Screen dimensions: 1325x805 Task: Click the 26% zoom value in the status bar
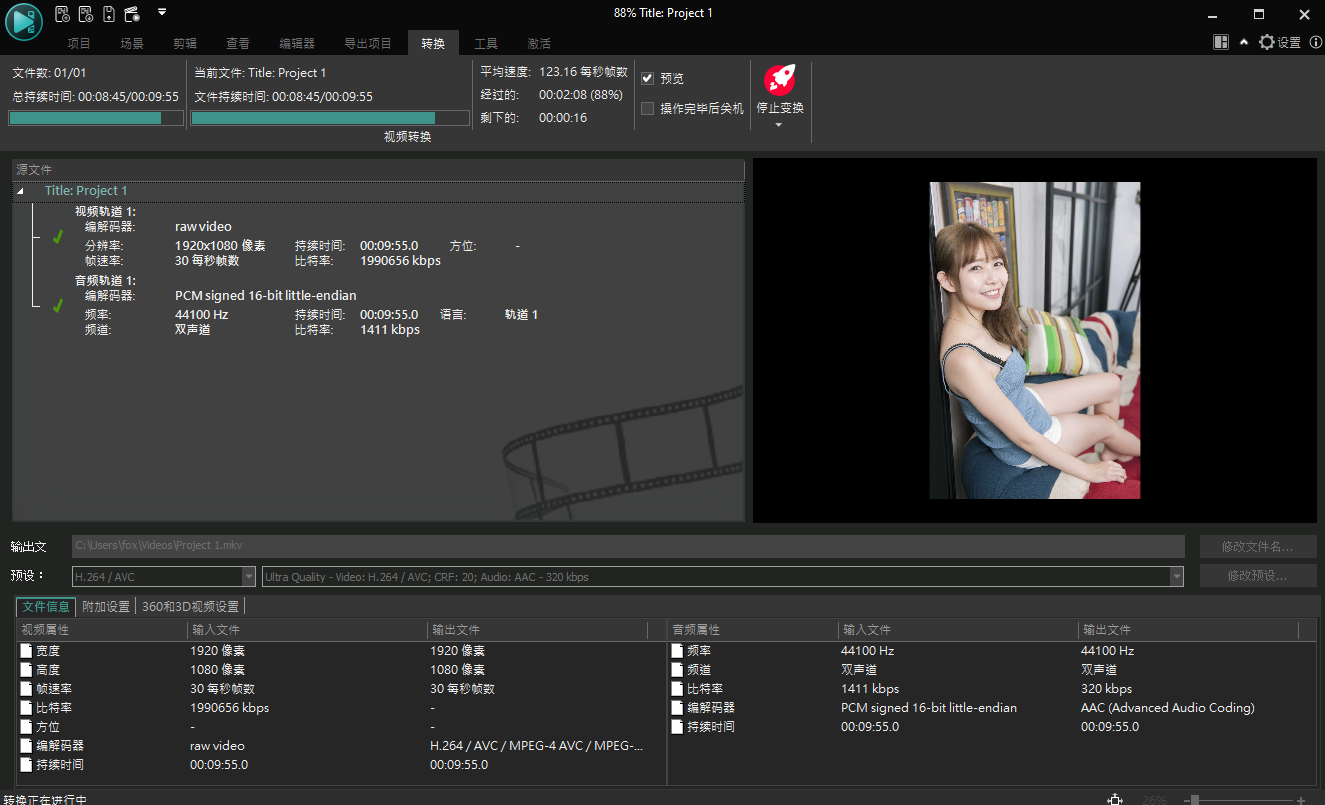click(x=1155, y=800)
